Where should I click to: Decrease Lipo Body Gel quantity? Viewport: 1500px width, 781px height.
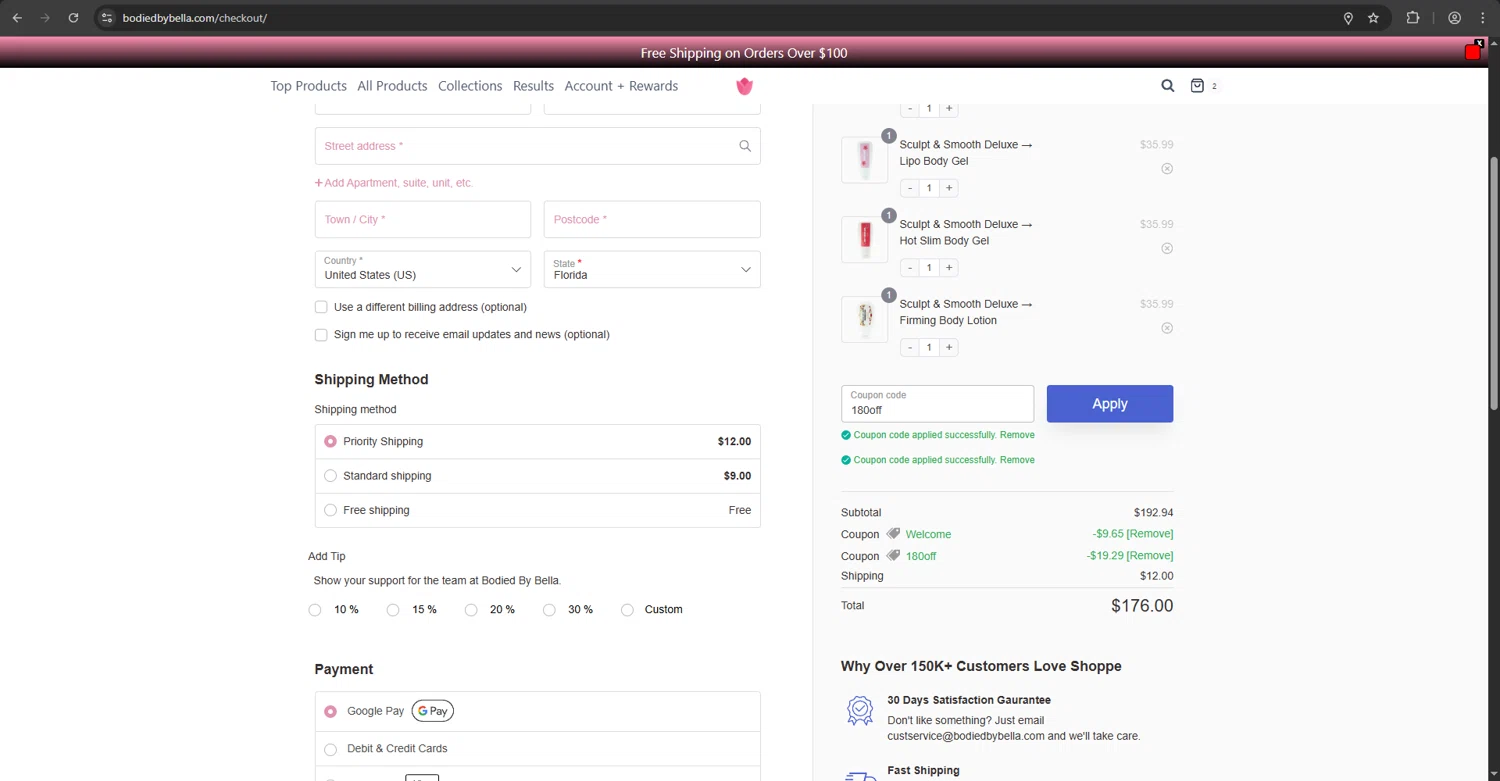[910, 188]
